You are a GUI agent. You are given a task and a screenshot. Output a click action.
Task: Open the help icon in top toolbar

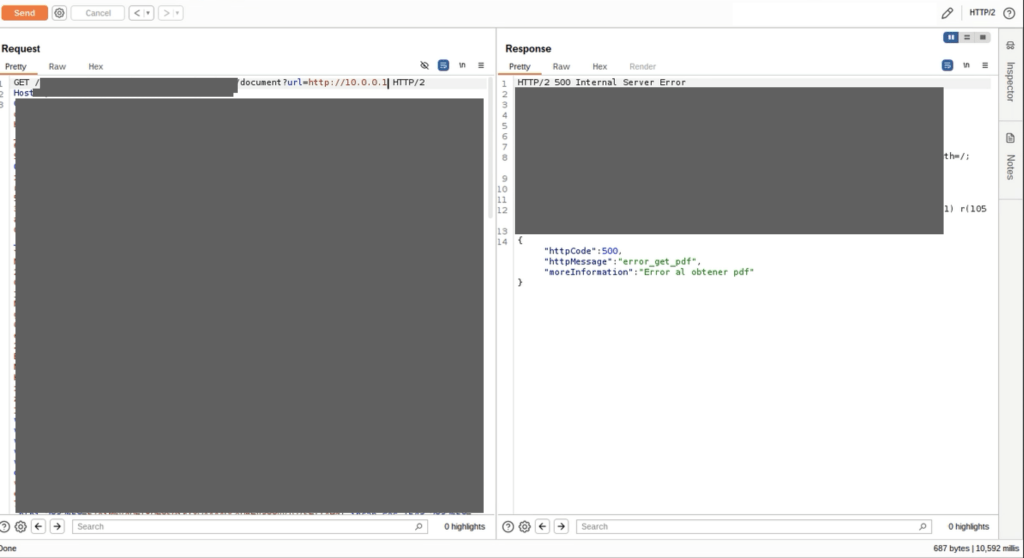point(1009,13)
